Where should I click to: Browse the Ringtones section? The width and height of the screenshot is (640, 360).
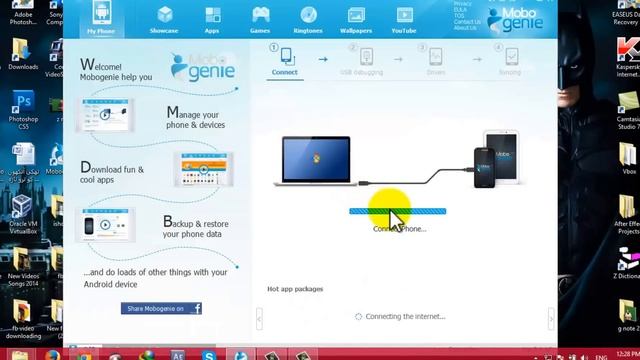click(x=308, y=19)
